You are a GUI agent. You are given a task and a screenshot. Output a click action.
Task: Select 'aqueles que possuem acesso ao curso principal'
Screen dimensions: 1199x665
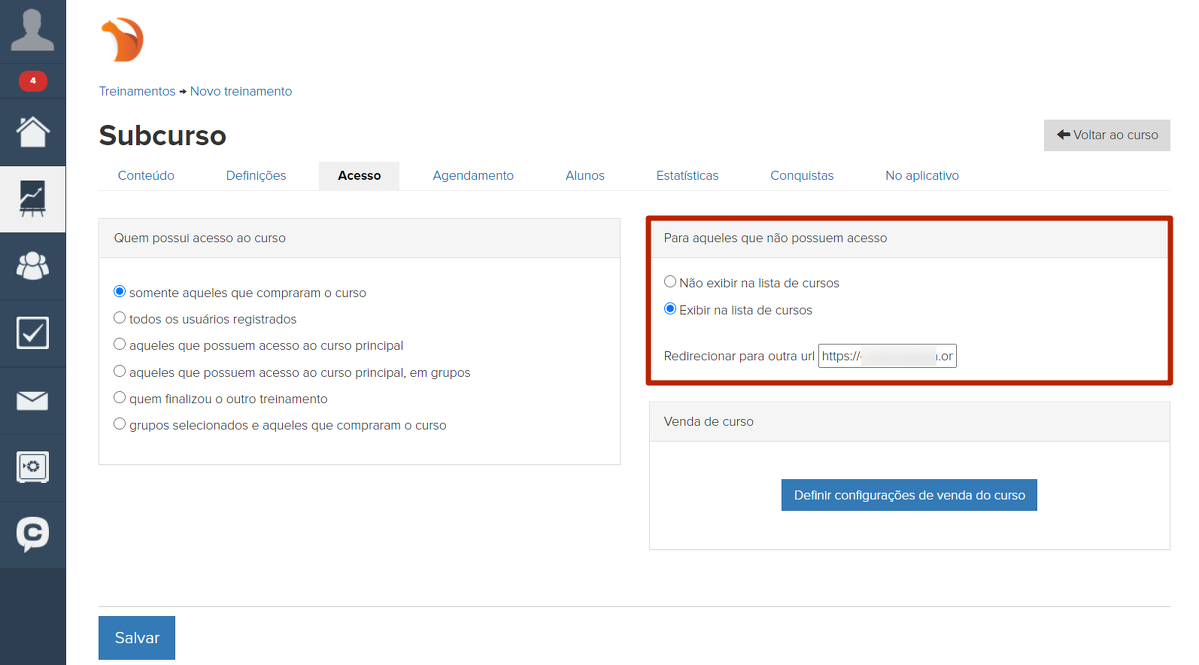click(120, 345)
